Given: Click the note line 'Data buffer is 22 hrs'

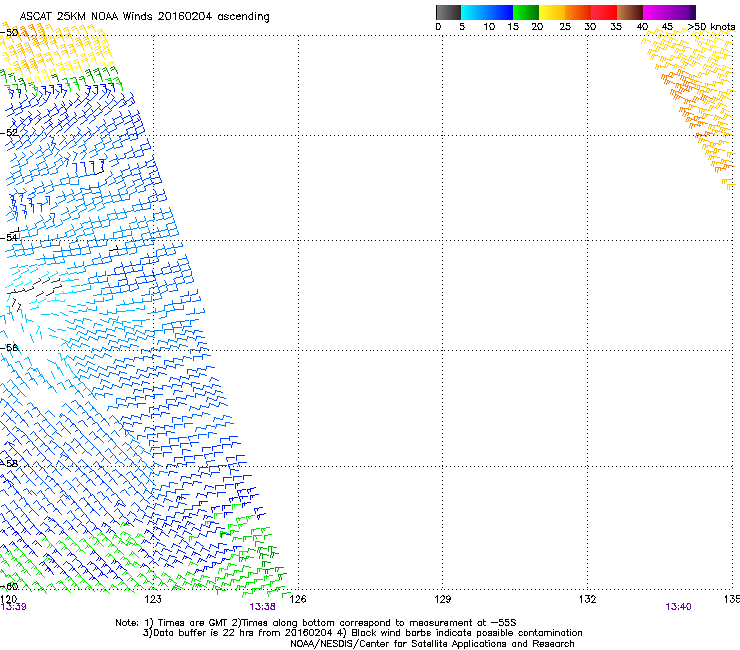Looking at the screenshot, I should pyautogui.click(x=362, y=633).
